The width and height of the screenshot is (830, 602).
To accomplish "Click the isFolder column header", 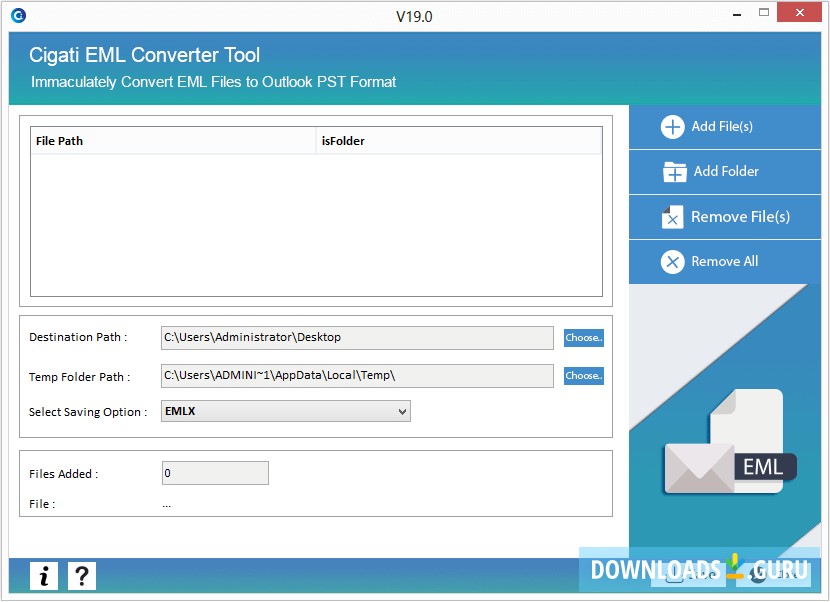I will tap(340, 140).
